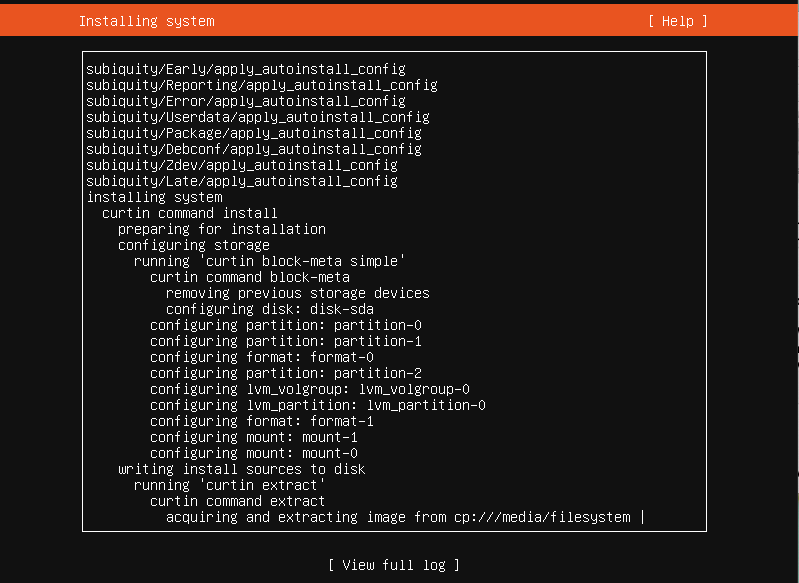
Task: Click the subiquity/Zdev/apply_autoinstall_config log line
Action: [242, 165]
